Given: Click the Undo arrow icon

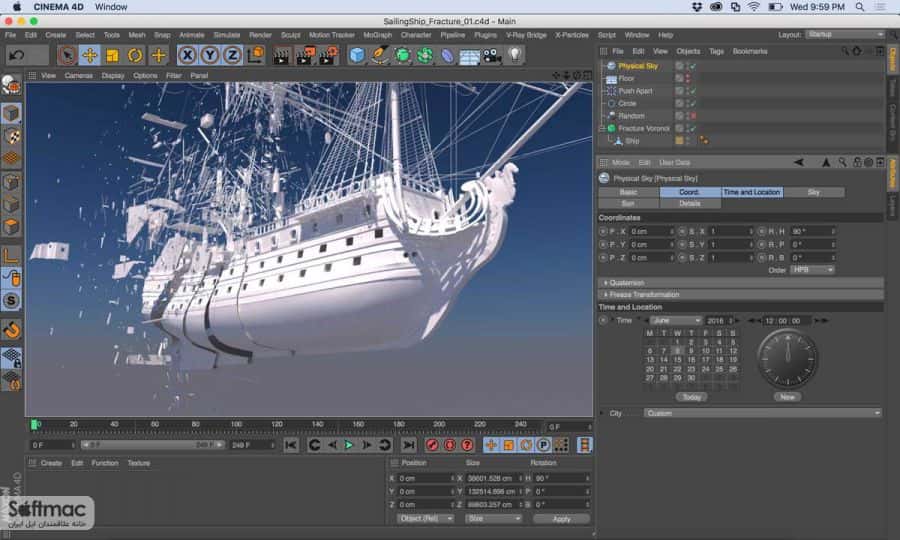Looking at the screenshot, I should tap(17, 56).
